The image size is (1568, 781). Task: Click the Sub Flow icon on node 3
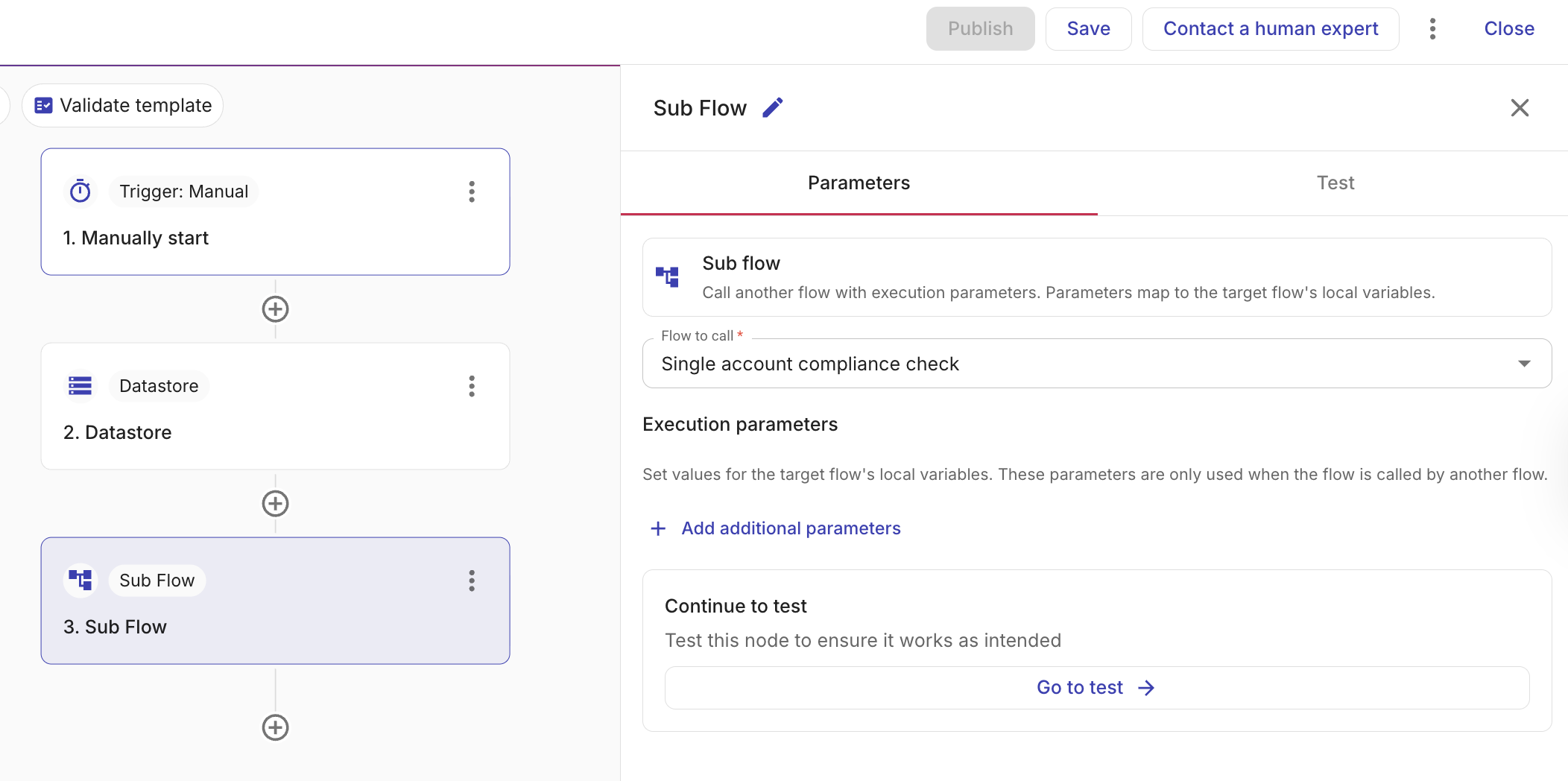[80, 580]
